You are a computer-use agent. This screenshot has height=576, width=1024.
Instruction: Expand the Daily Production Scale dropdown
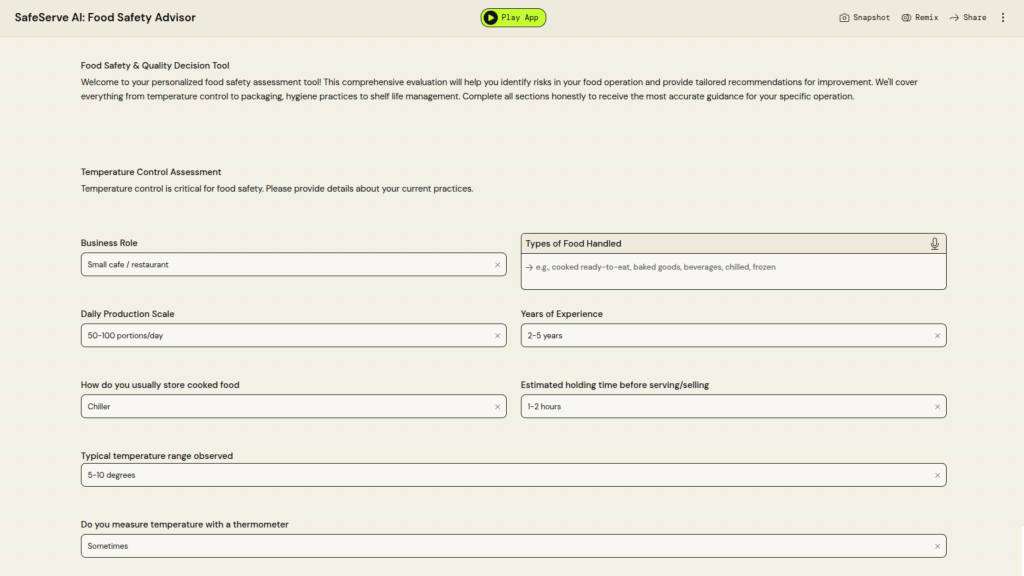coord(280,336)
